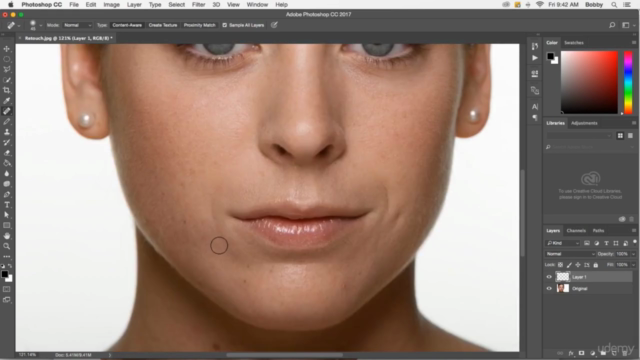Select the Horizontal Type tool
Image resolution: width=640 pixels, height=360 pixels.
point(7,205)
